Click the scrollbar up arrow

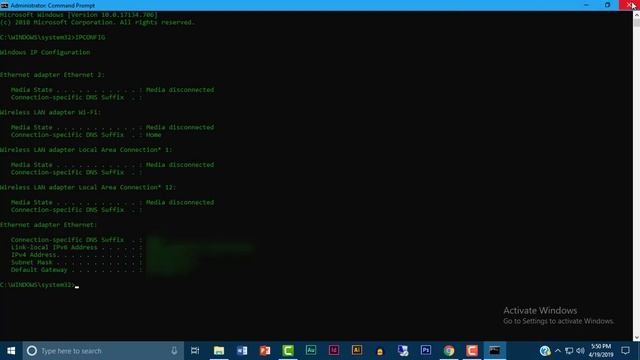(x=636, y=14)
